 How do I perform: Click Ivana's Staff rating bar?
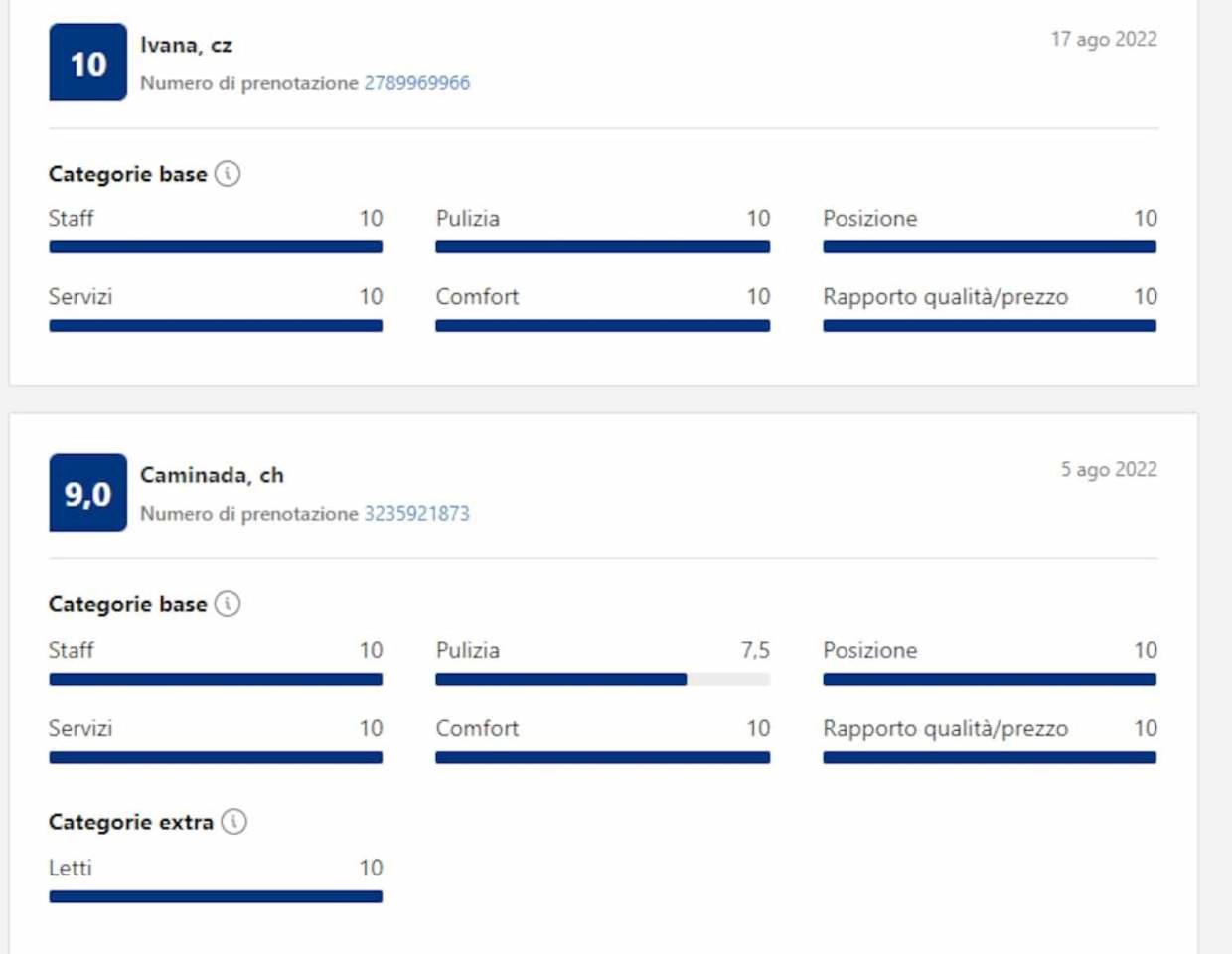pos(216,247)
